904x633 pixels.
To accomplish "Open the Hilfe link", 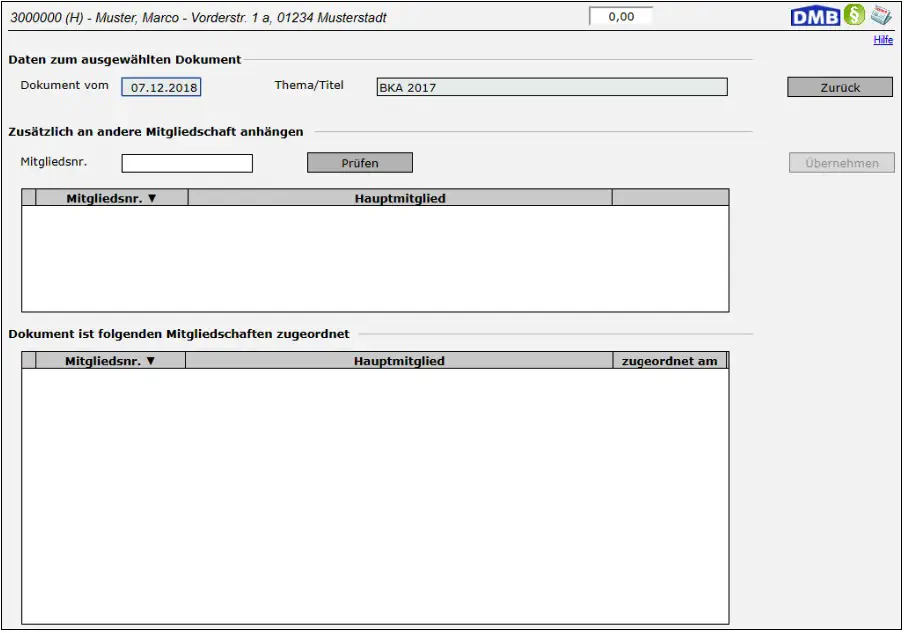I will pyautogui.click(x=883, y=40).
